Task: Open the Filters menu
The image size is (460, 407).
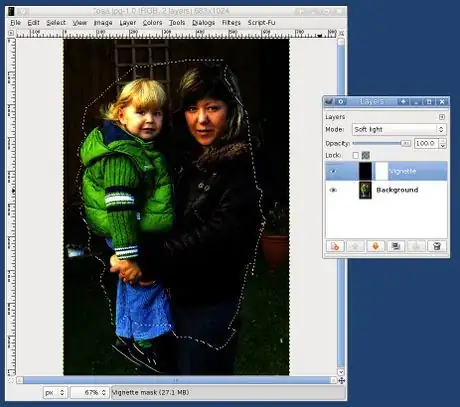Action: (231, 23)
